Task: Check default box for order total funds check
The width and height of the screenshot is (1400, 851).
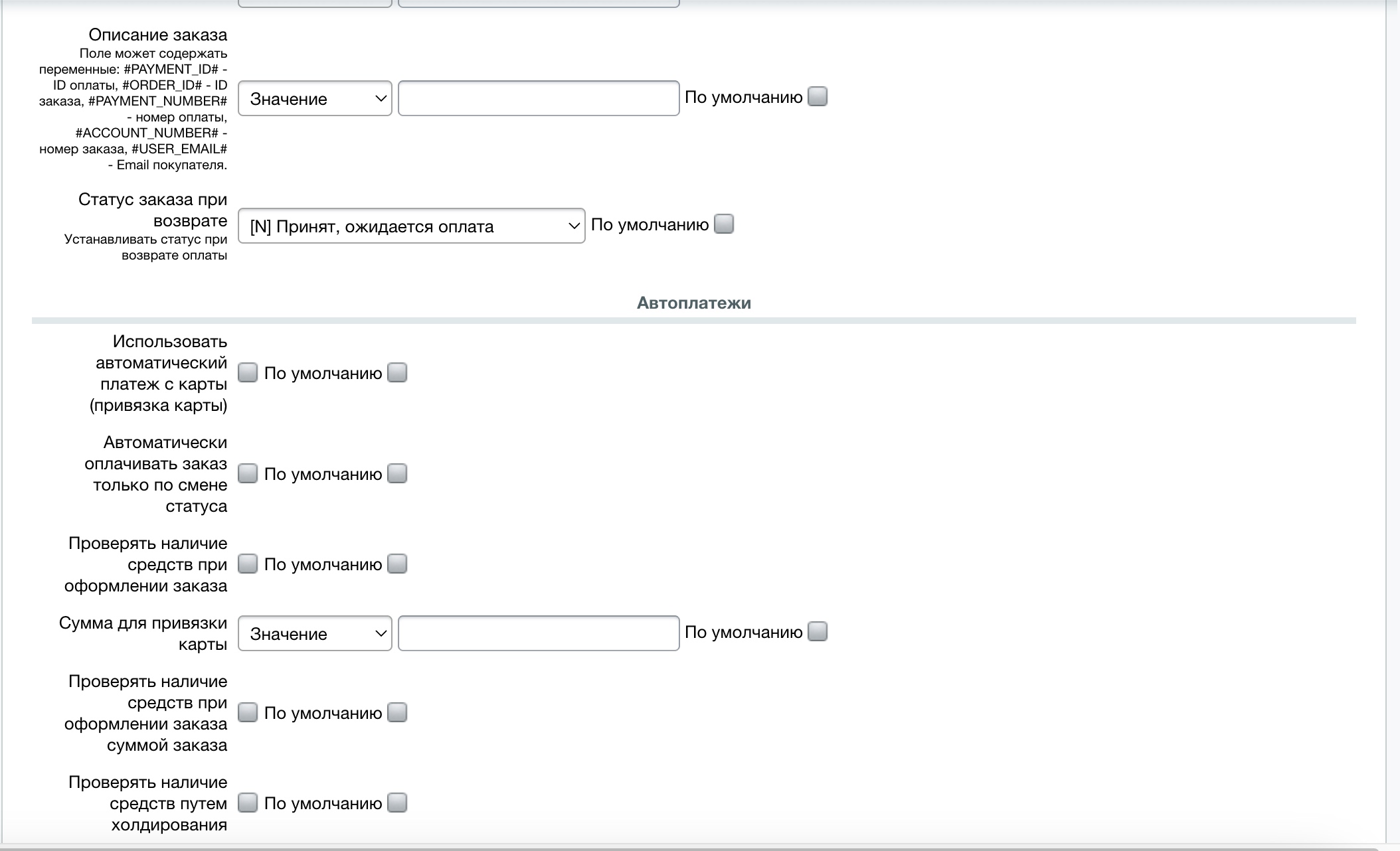Action: click(397, 713)
